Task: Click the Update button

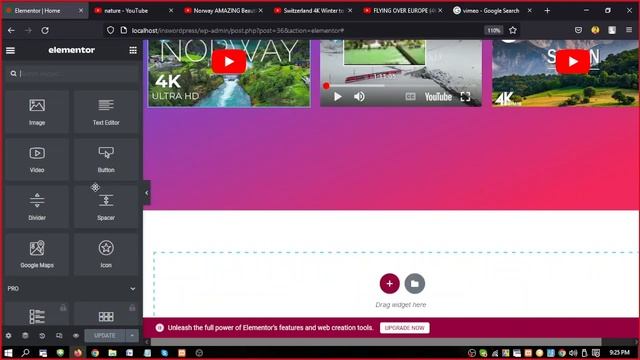Action: point(105,336)
